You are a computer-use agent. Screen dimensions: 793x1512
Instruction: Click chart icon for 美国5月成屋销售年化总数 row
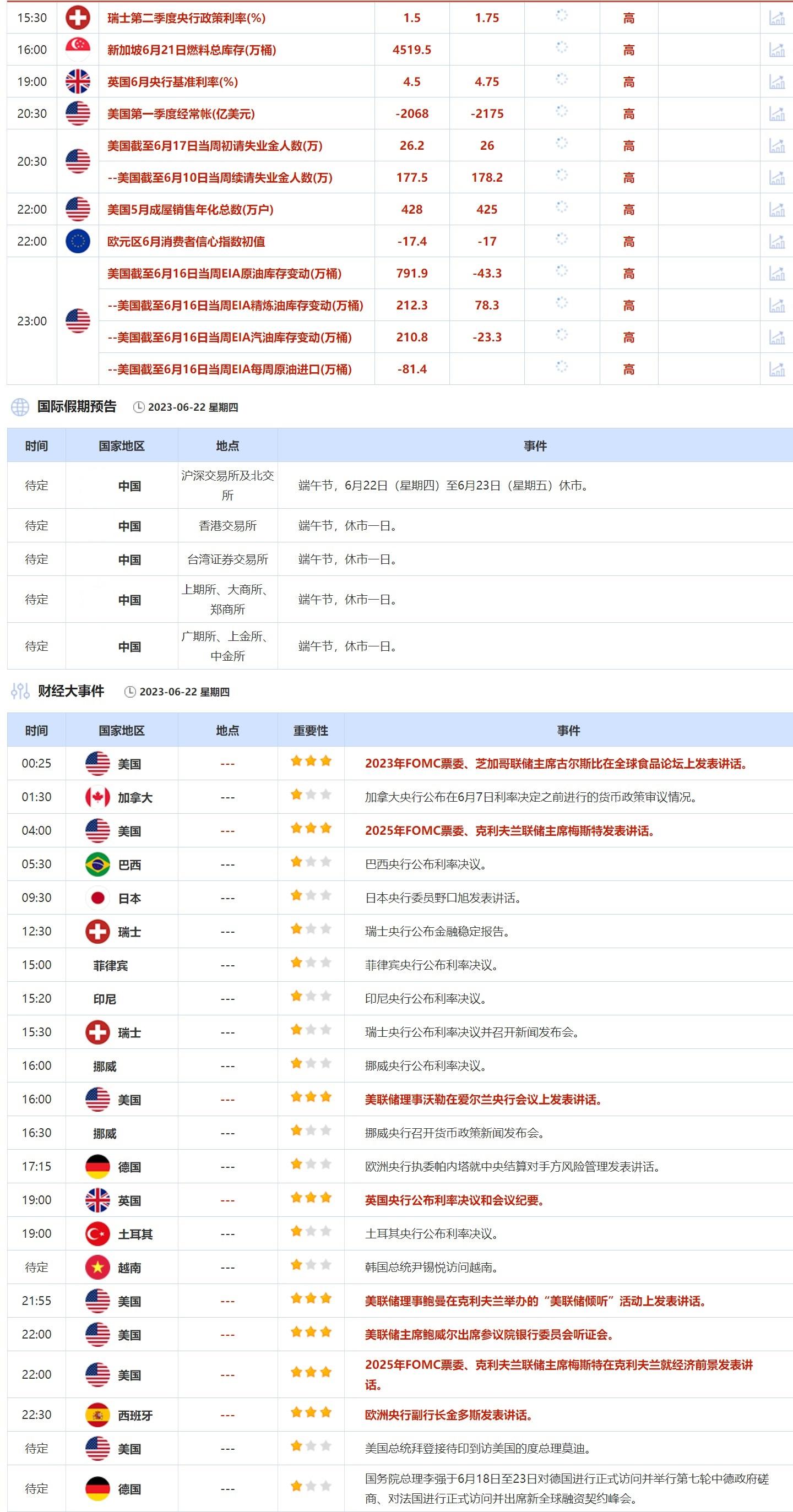click(776, 210)
